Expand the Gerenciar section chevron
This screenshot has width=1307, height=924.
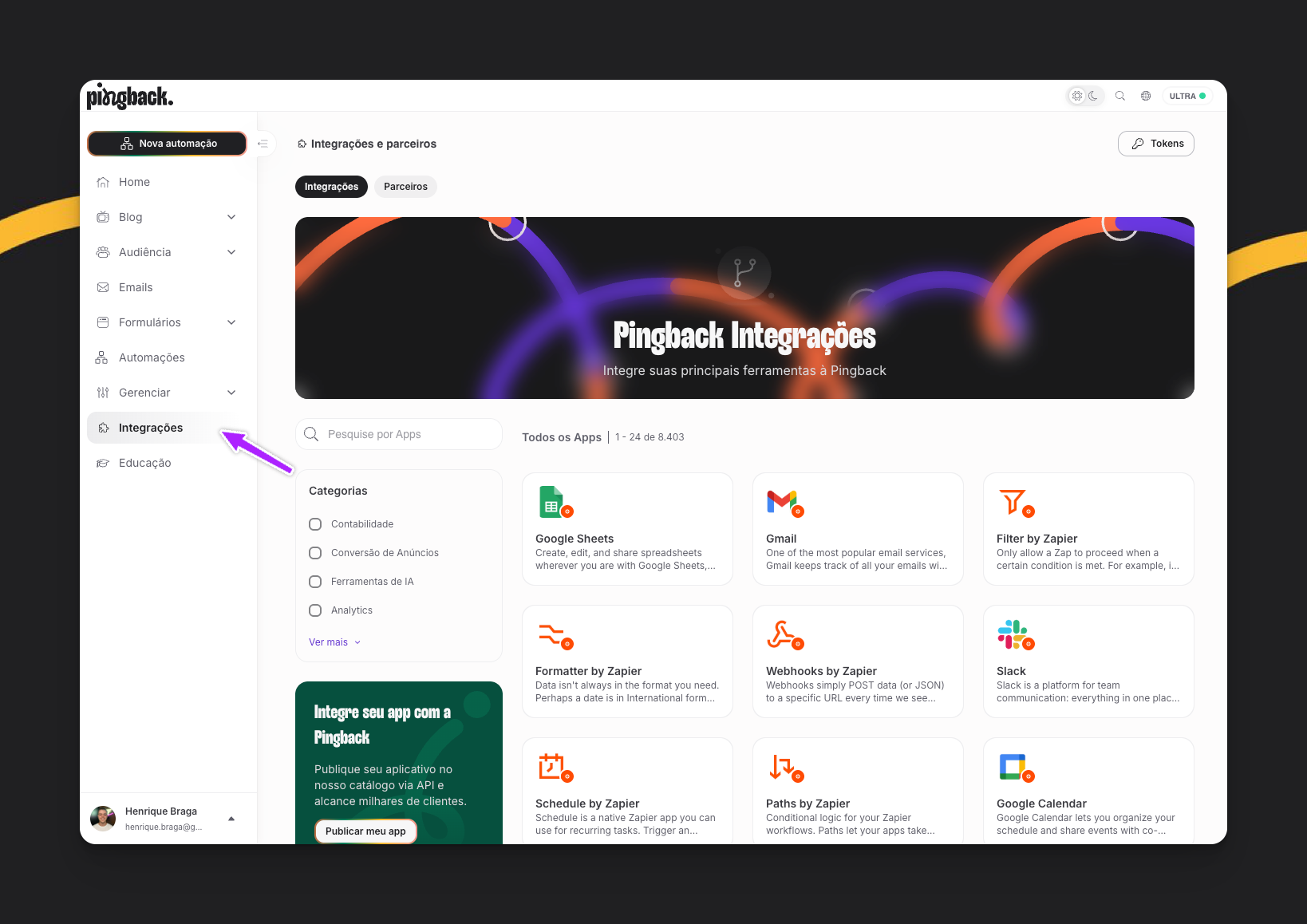pos(231,393)
